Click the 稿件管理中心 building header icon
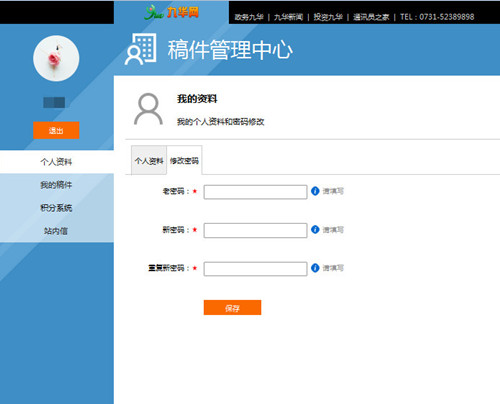The height and width of the screenshot is (404, 500). pyautogui.click(x=141, y=49)
